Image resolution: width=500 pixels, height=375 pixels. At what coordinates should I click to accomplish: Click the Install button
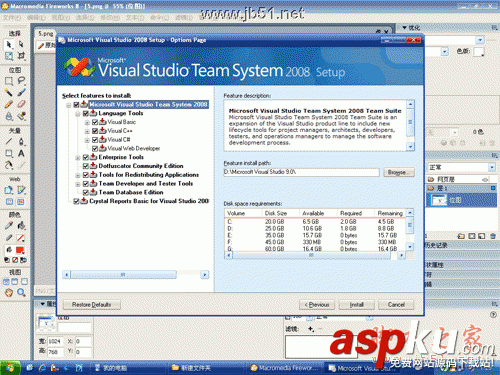click(357, 304)
